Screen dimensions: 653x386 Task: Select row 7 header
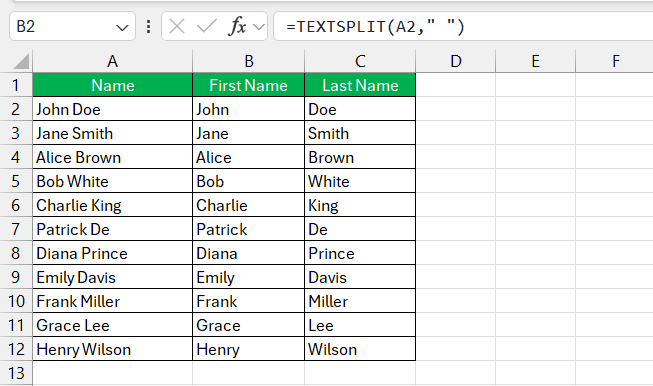pos(16,229)
